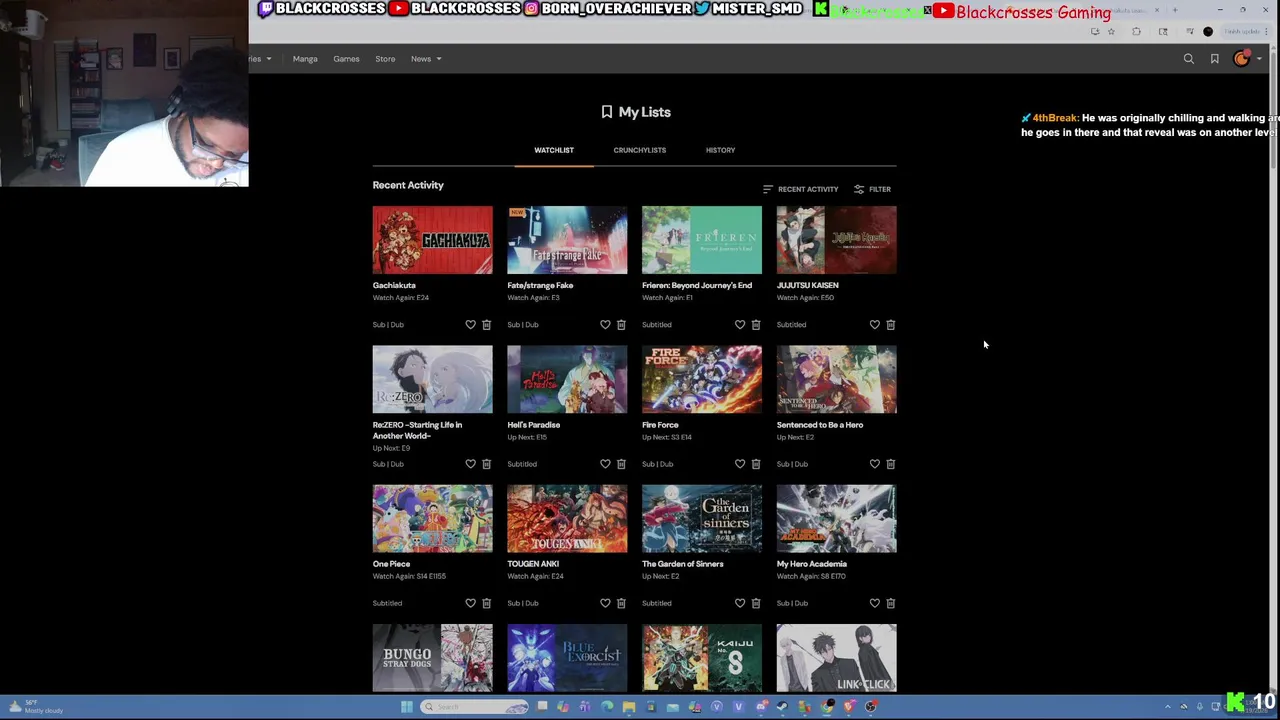
Task: Open the Manga menu item
Action: (305, 59)
